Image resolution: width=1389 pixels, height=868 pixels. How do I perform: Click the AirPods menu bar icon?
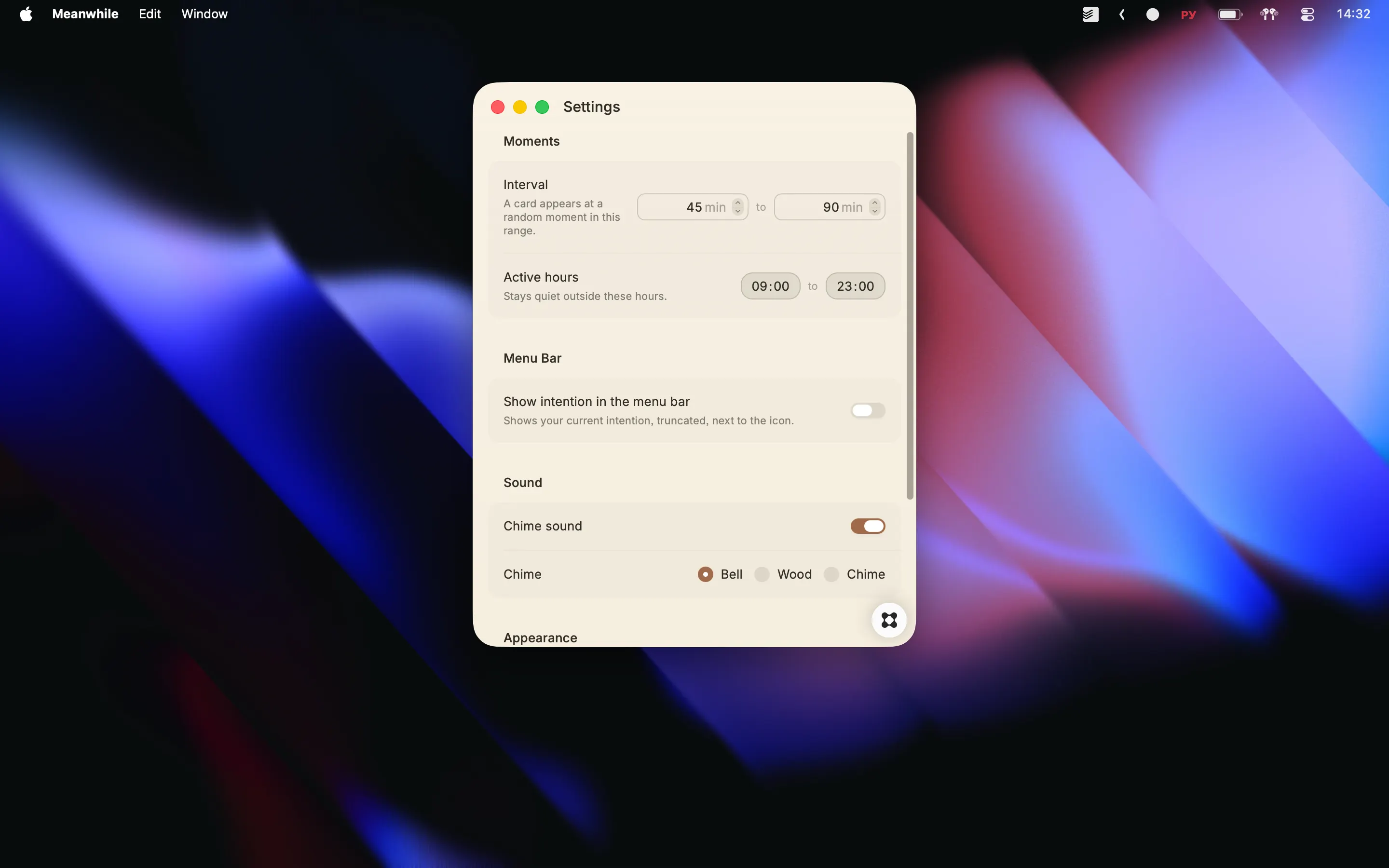(1269, 14)
